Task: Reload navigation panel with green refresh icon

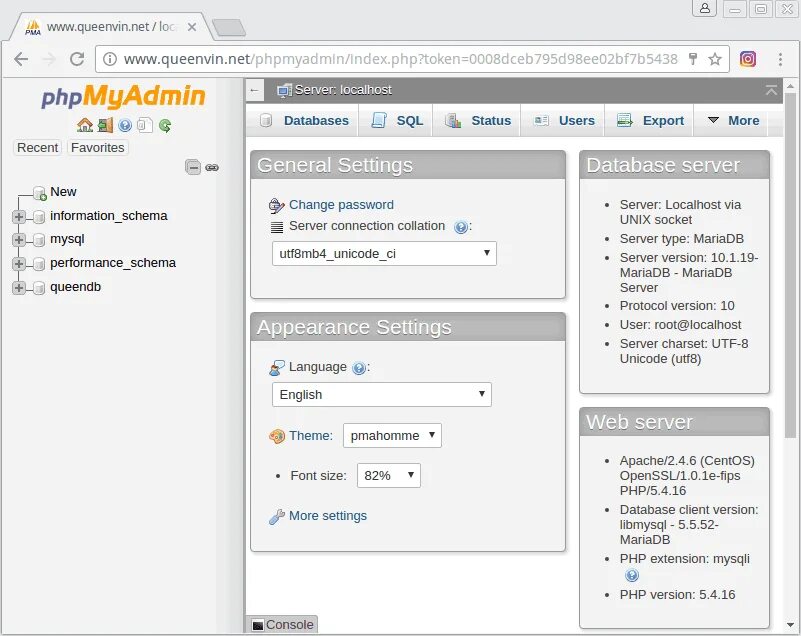Action: tap(164, 125)
